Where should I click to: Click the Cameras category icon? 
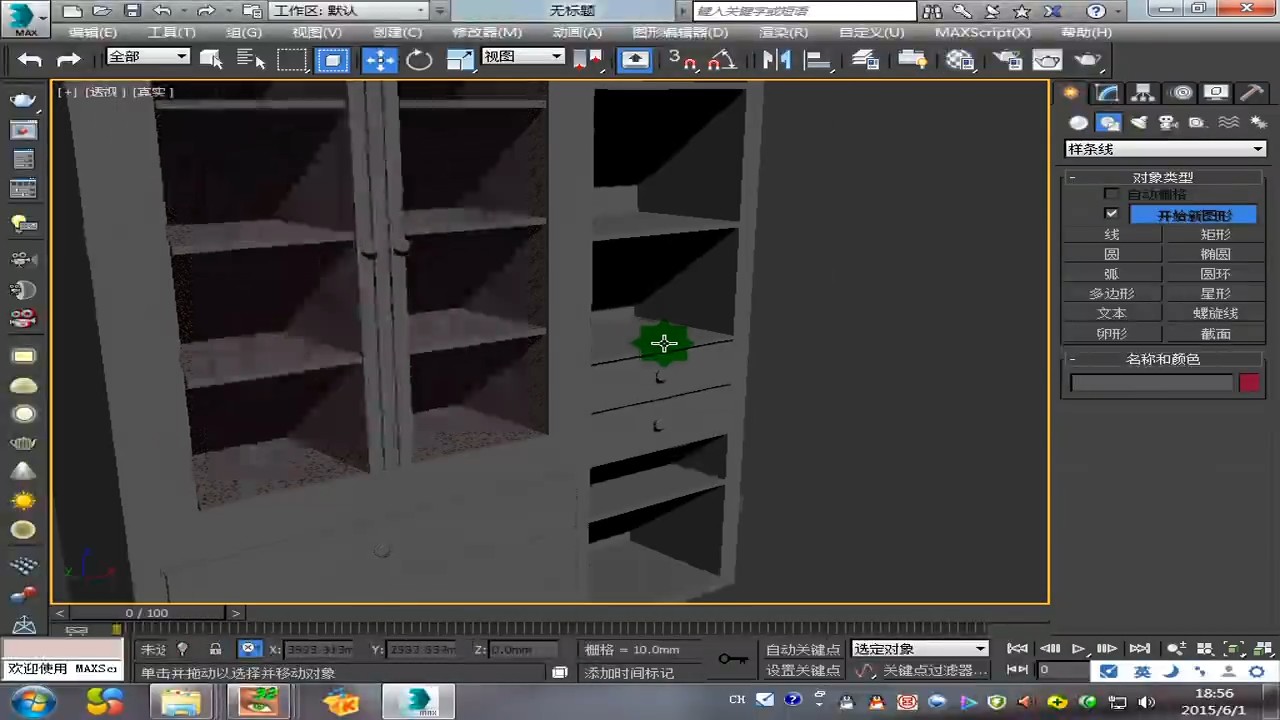point(1167,123)
